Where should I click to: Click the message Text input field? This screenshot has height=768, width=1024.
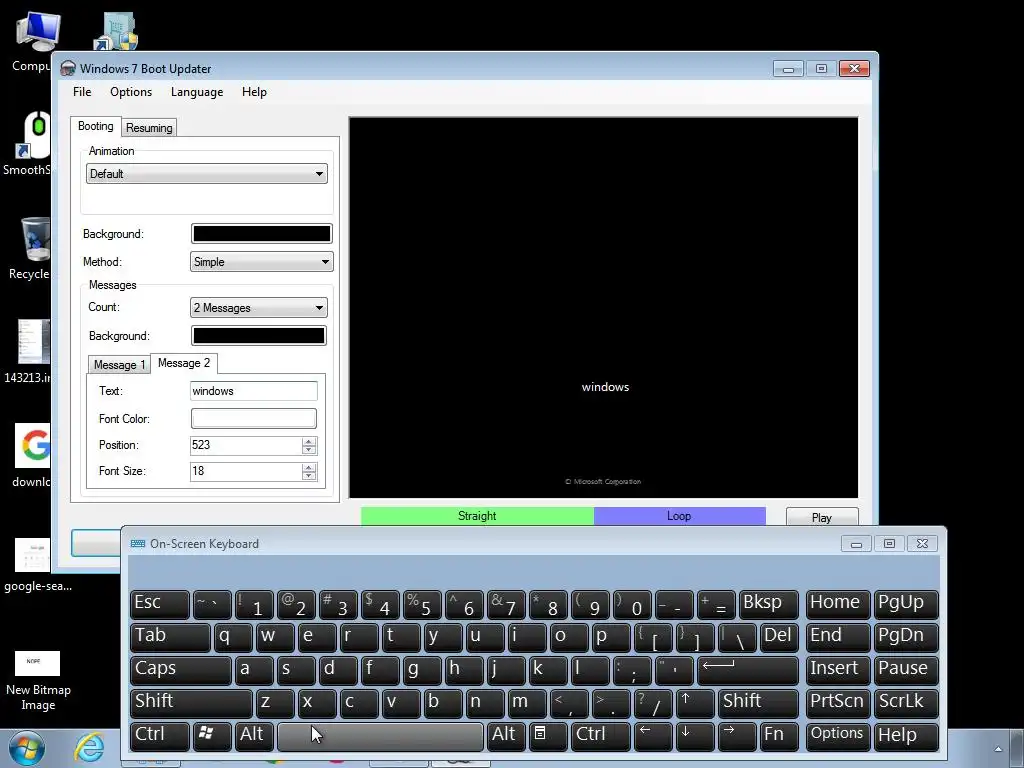click(253, 391)
